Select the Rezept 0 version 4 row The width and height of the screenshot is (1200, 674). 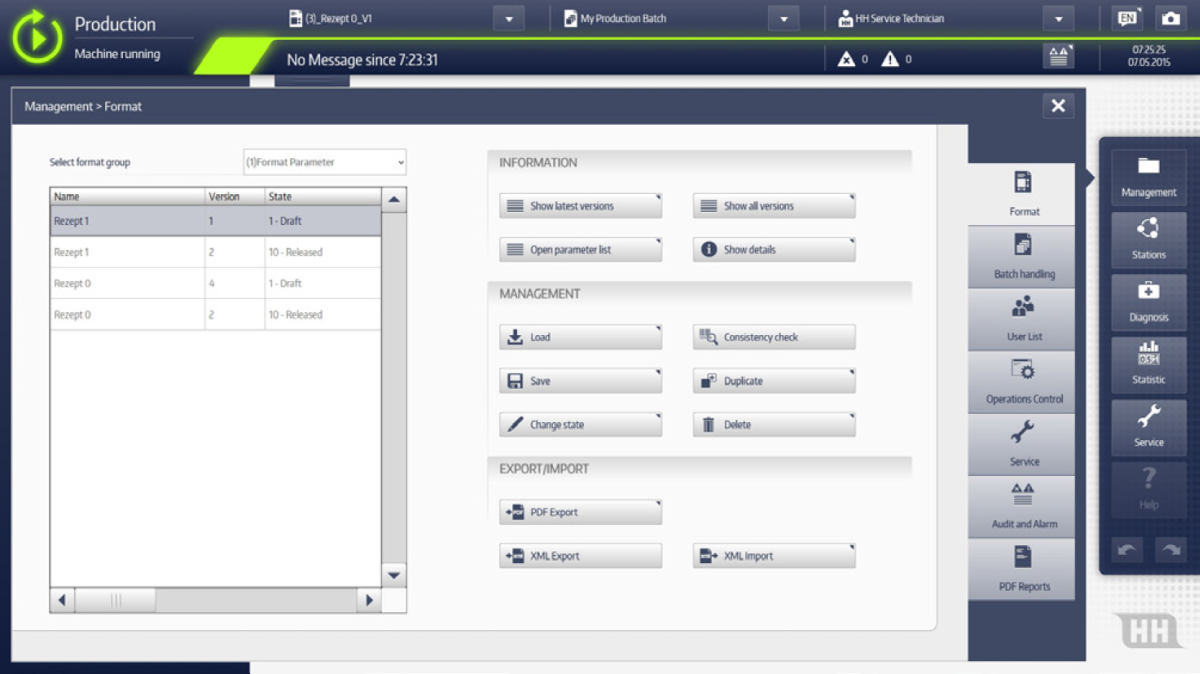(x=215, y=283)
